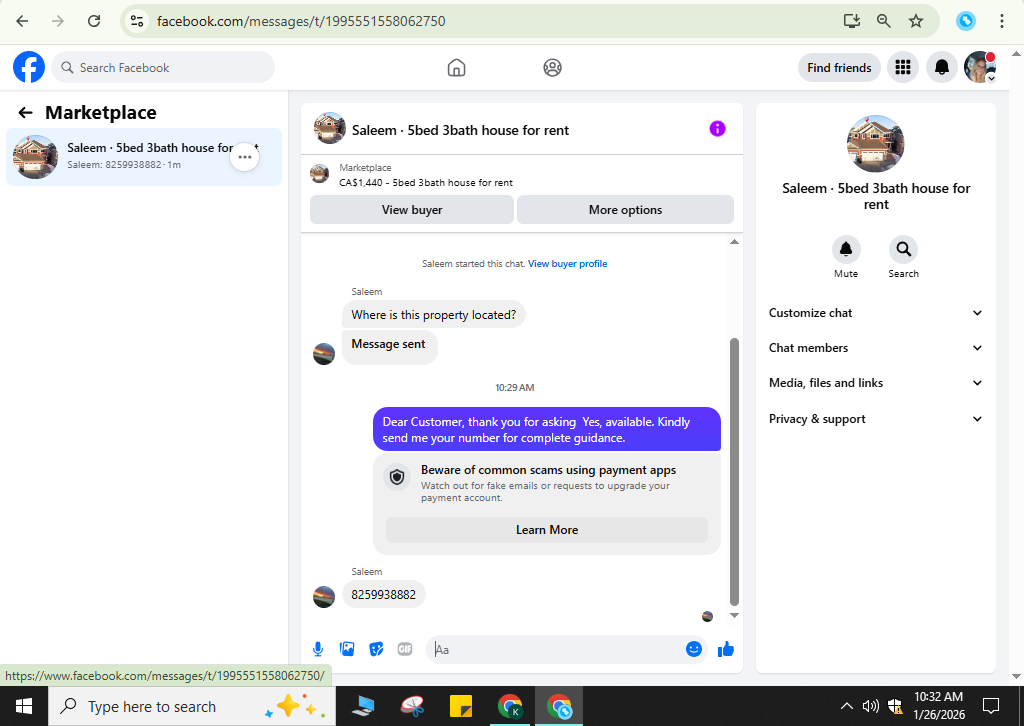Image resolution: width=1024 pixels, height=726 pixels.
Task: Click the seen-by small avatar indicator
Action: tap(707, 616)
